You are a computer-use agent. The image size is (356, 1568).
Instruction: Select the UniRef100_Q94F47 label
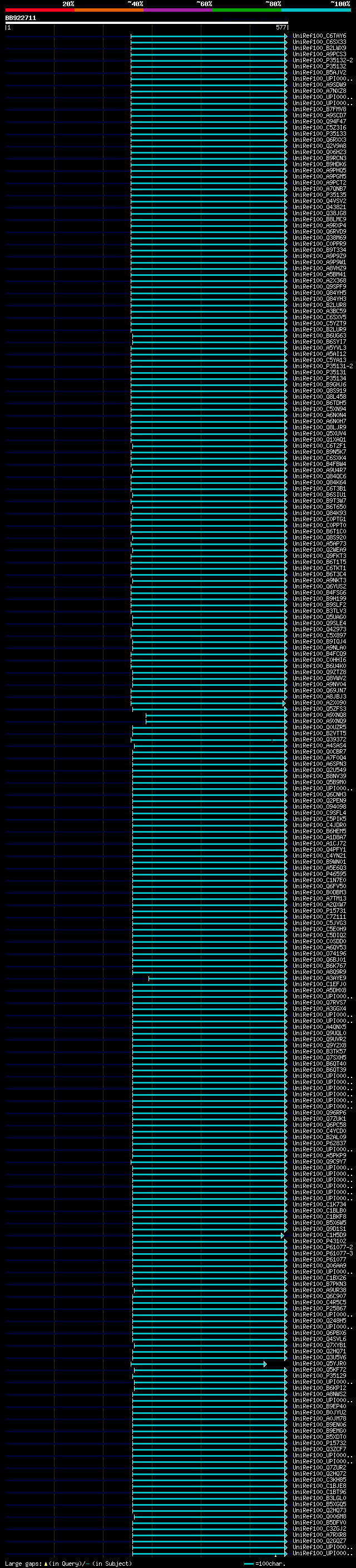(x=319, y=122)
